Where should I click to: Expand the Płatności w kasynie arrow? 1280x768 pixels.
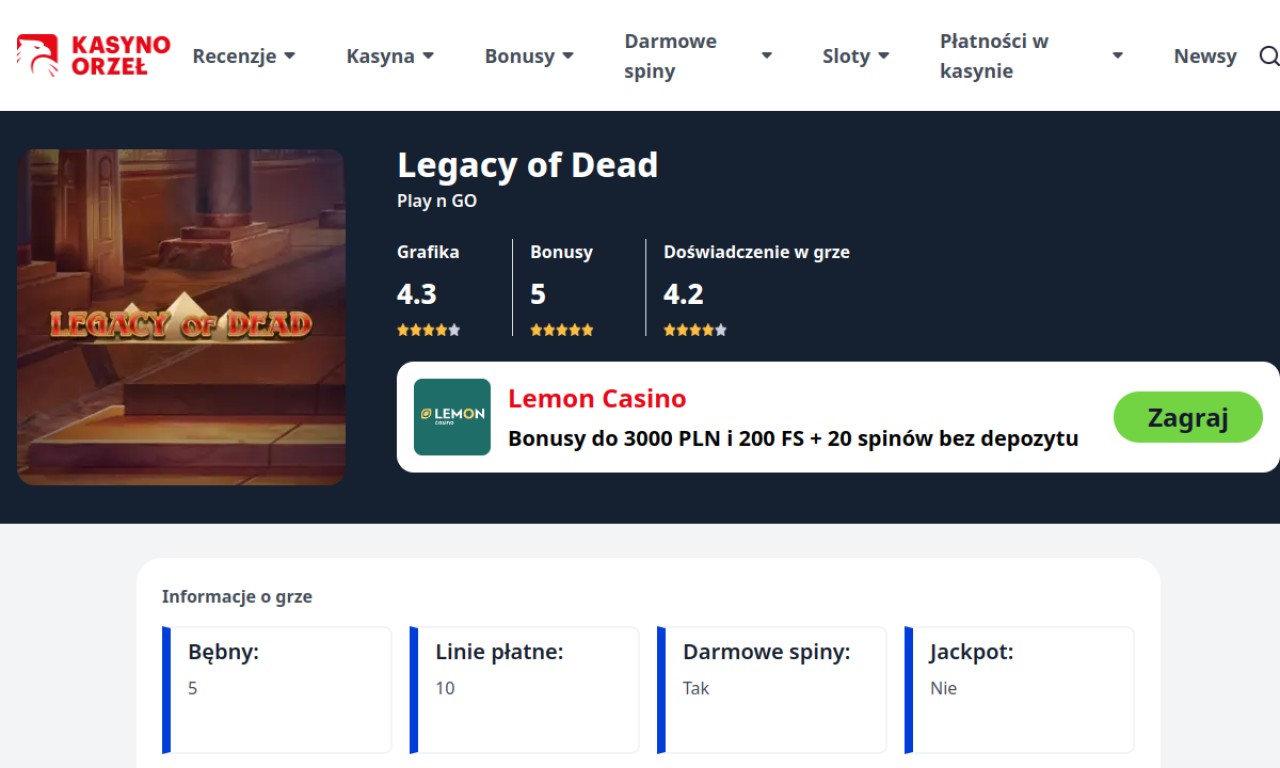click(1118, 56)
